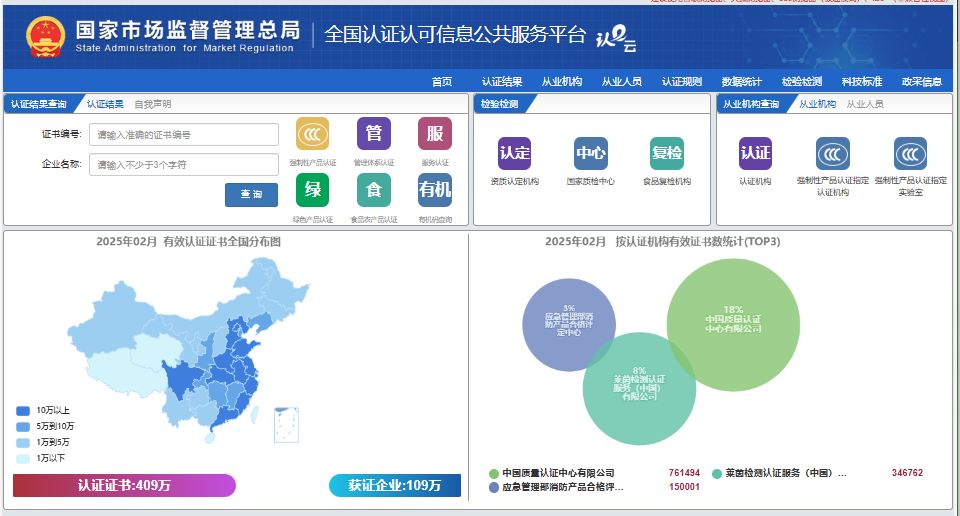Go to 认证规则 in the top menu
This screenshot has height=516, width=960.
[681, 82]
